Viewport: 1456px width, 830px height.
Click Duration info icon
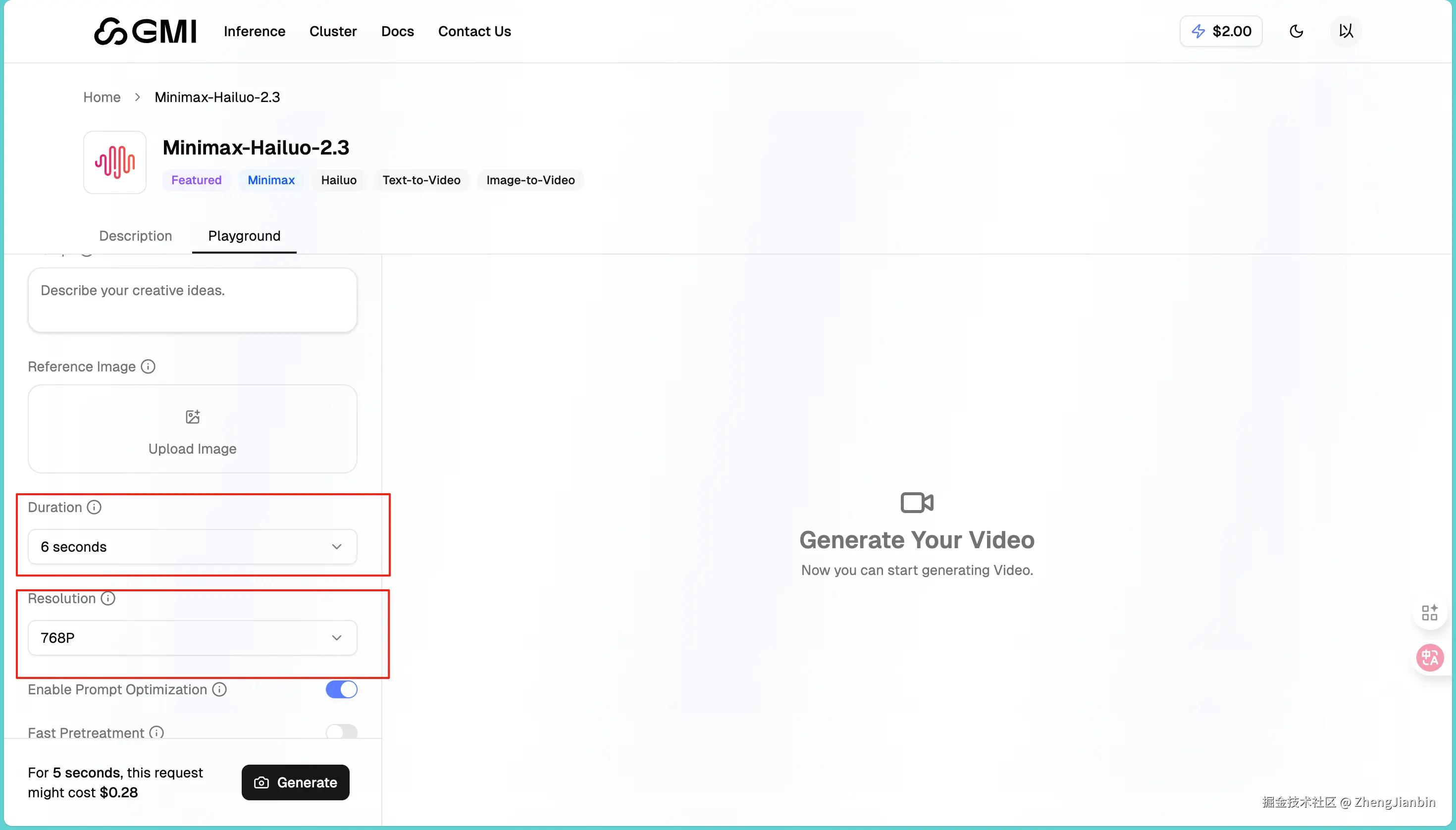point(94,507)
